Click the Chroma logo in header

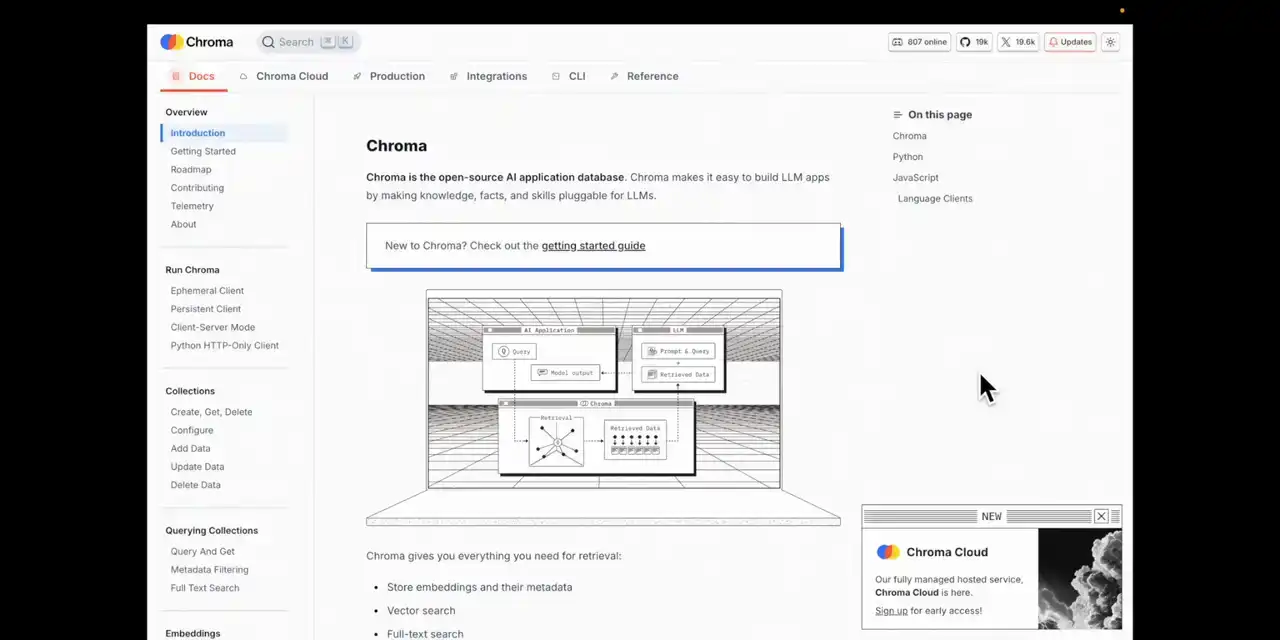click(197, 42)
